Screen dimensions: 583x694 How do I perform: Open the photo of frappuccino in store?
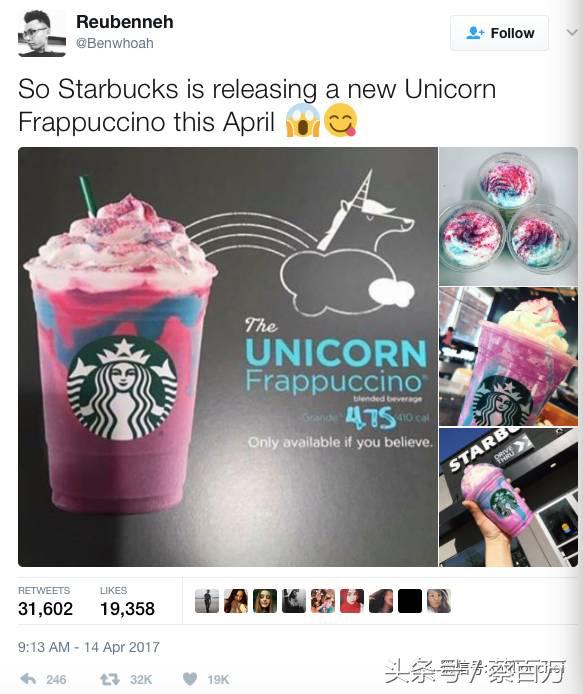(x=508, y=356)
